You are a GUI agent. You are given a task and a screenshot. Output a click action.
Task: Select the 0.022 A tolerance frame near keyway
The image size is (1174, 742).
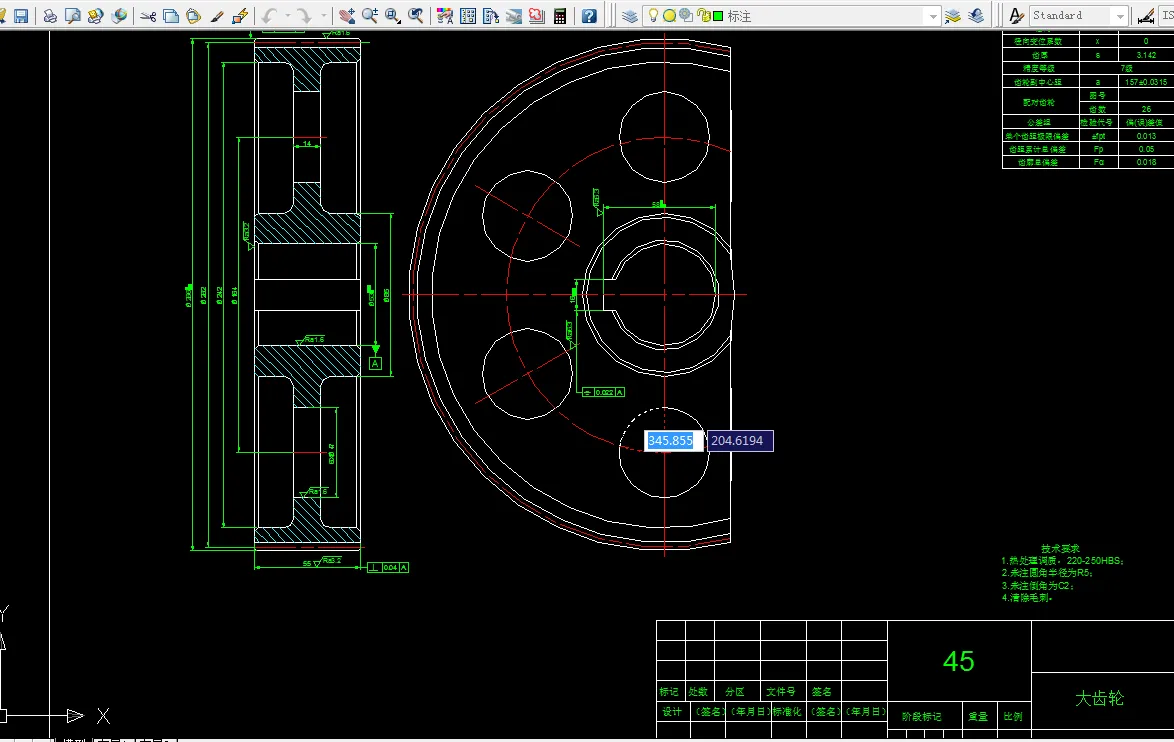[x=603, y=392]
